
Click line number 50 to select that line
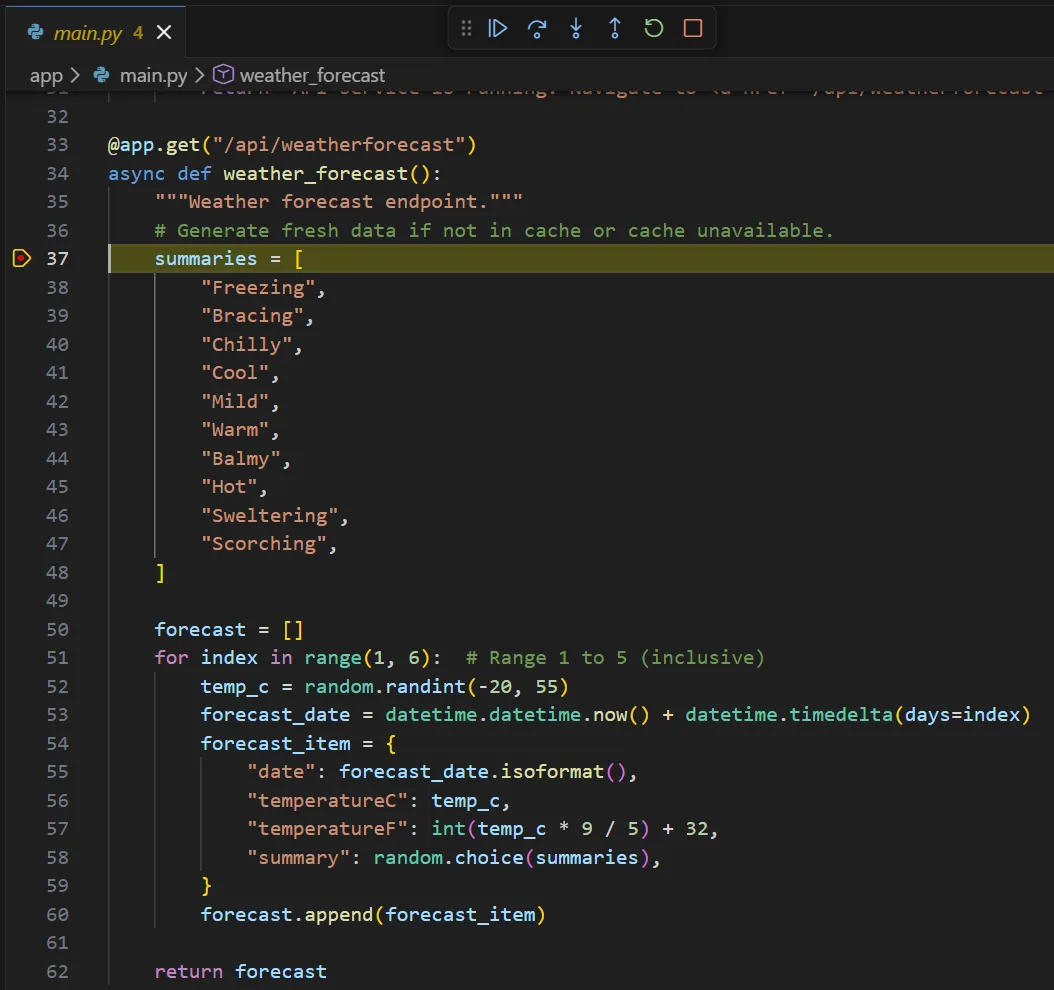(x=57, y=629)
